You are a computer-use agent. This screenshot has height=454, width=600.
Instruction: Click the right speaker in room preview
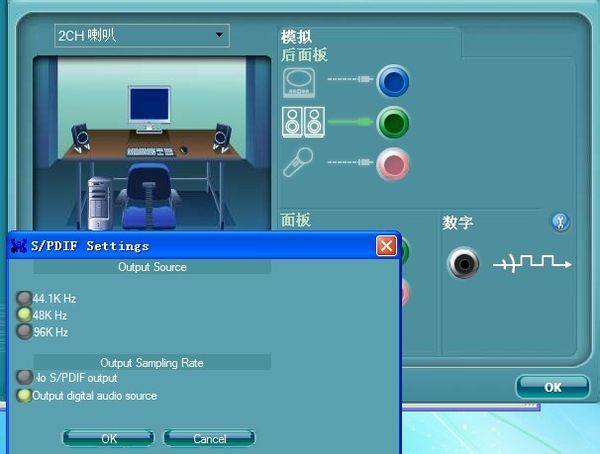222,138
